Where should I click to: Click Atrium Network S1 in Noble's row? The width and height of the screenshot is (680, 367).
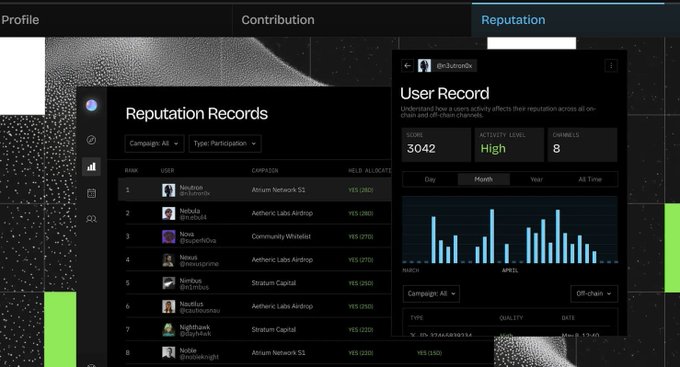pyautogui.click(x=278, y=353)
